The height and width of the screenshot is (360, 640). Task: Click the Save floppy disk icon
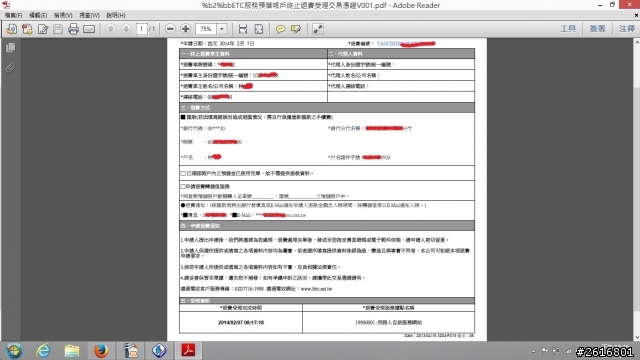pyautogui.click(x=58, y=29)
